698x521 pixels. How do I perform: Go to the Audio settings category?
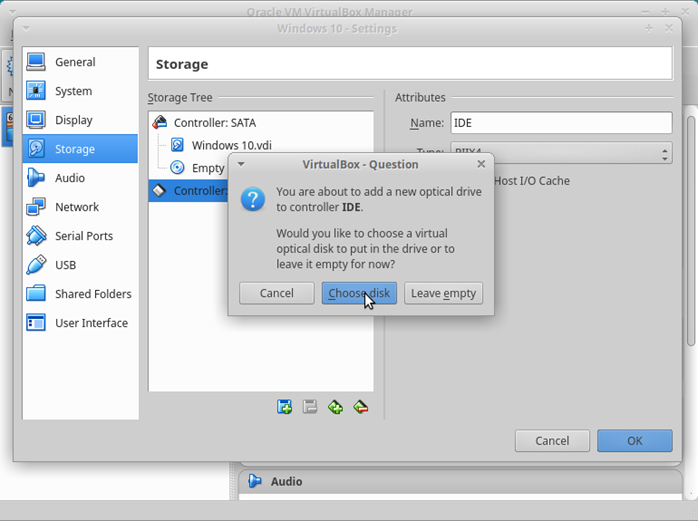coord(80,178)
